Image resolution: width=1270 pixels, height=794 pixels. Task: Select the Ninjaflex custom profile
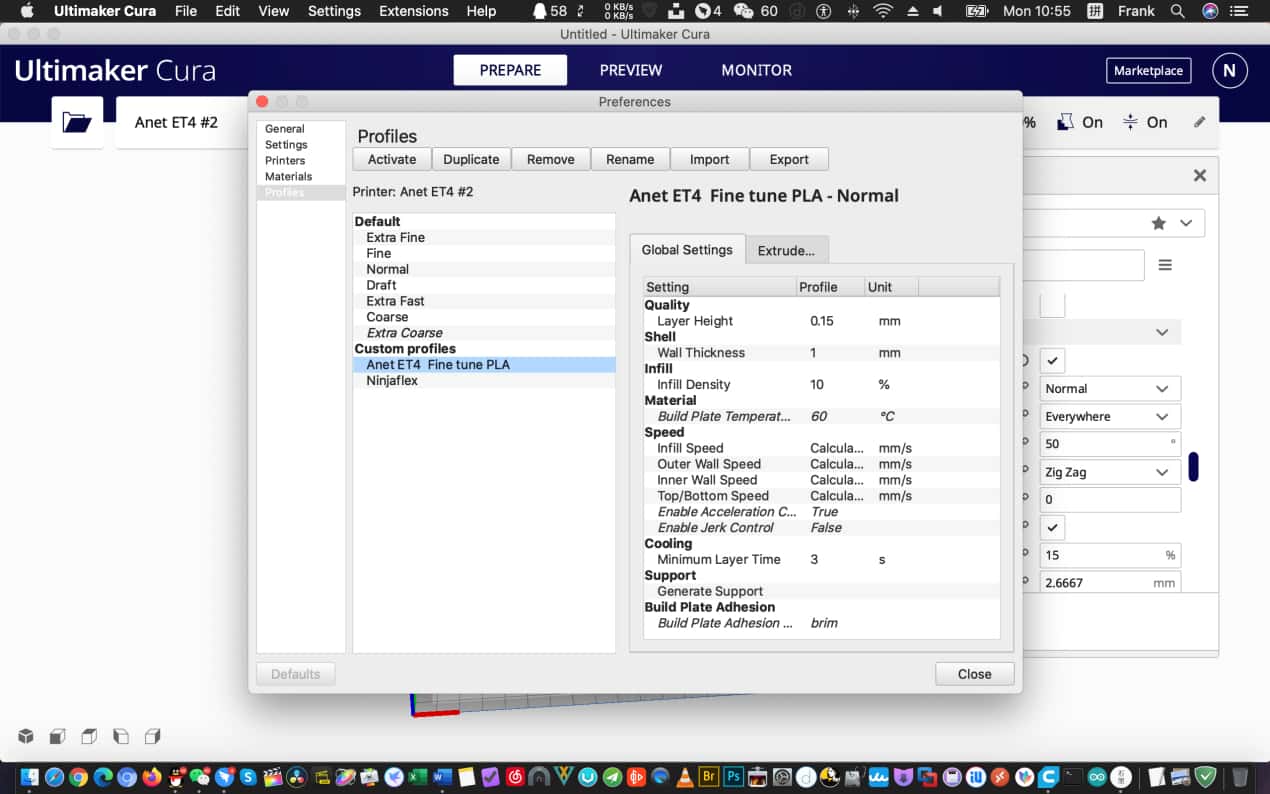point(484,381)
